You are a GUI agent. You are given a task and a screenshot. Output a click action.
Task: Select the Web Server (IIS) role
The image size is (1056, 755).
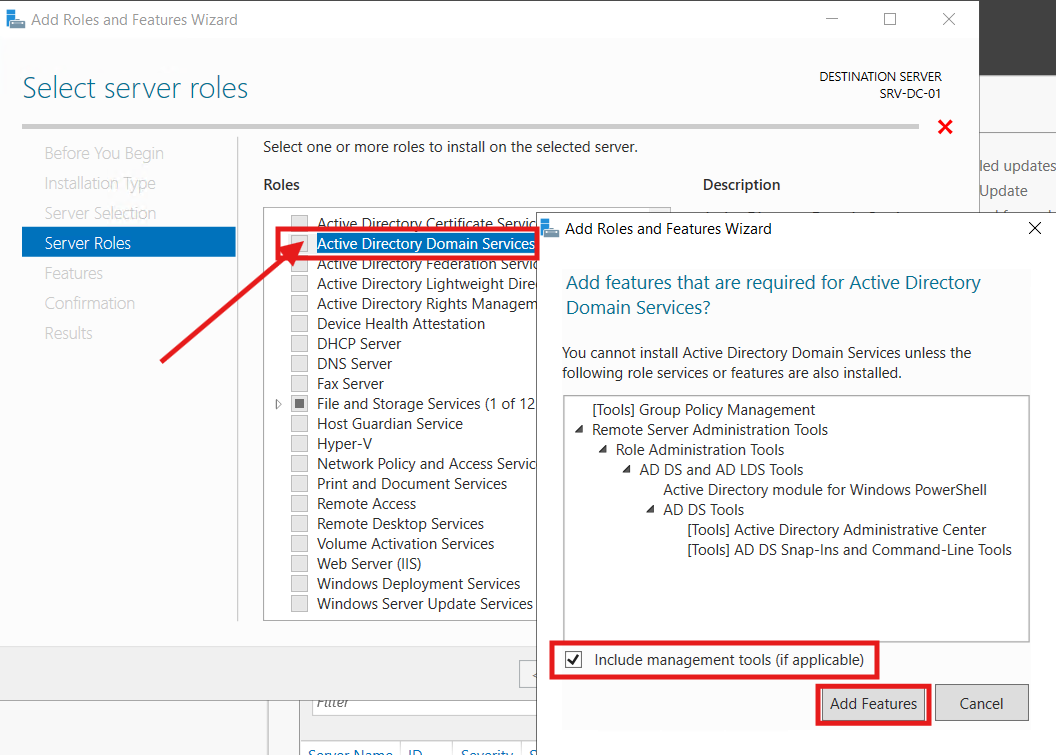tap(299, 563)
